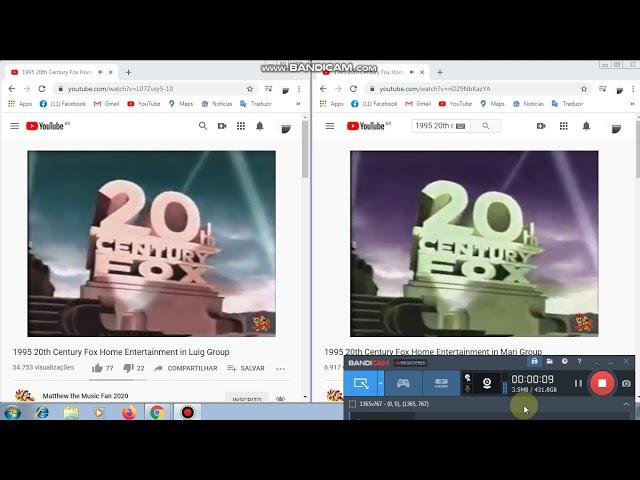The height and width of the screenshot is (480, 640).
Task: Open screen recording mode dropdown arrow
Action: click(x=380, y=383)
